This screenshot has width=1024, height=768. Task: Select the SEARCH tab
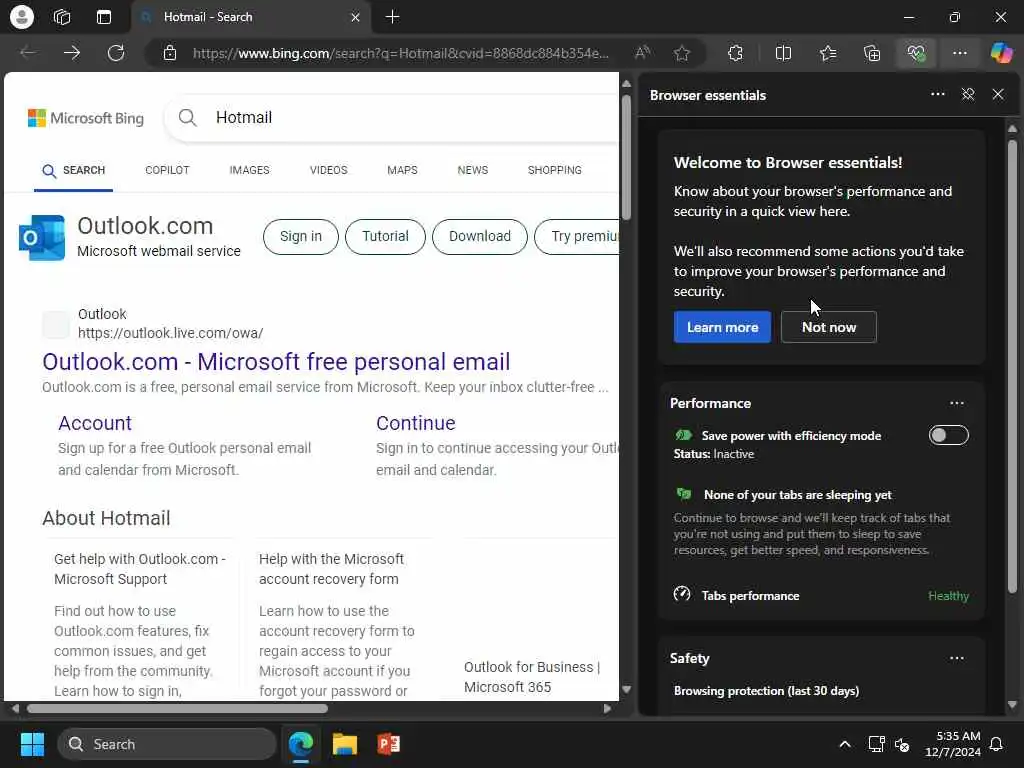[x=73, y=170]
